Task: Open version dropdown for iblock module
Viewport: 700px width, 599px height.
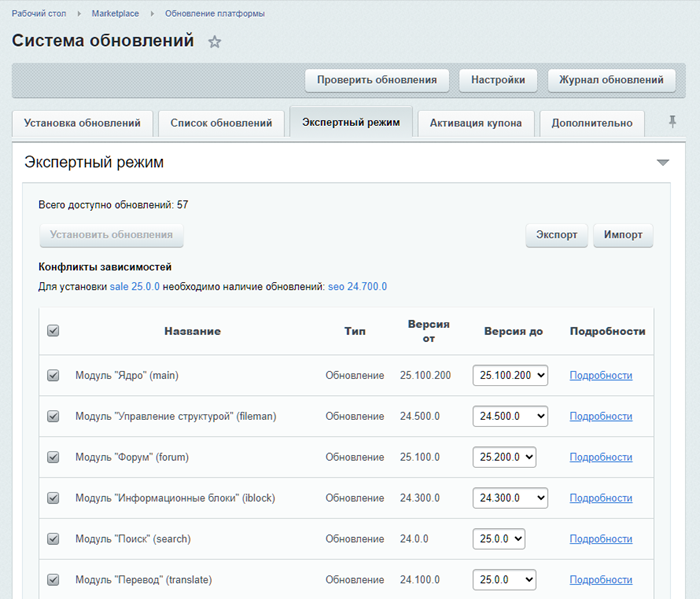Action: (510, 498)
